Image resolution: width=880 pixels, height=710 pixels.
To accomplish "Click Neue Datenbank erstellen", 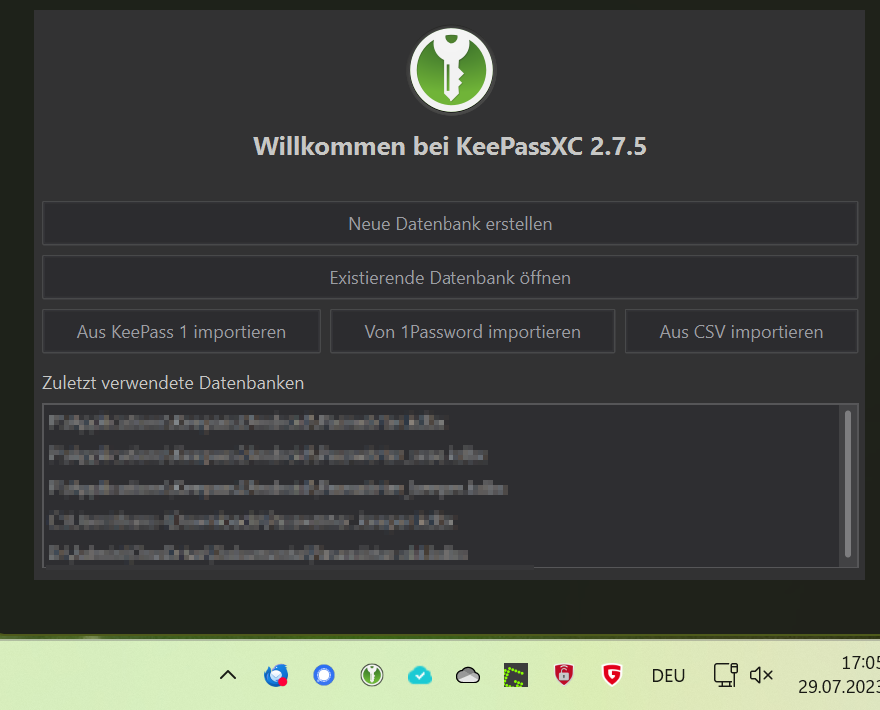I will pyautogui.click(x=450, y=223).
